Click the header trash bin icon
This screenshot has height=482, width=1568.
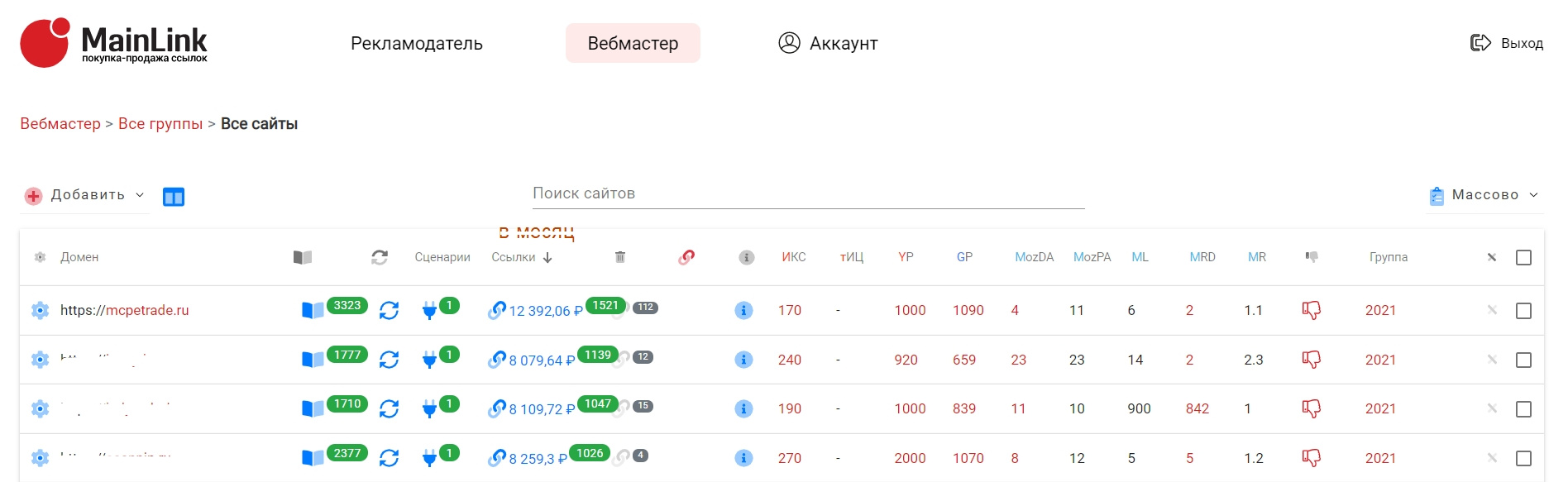tap(620, 257)
